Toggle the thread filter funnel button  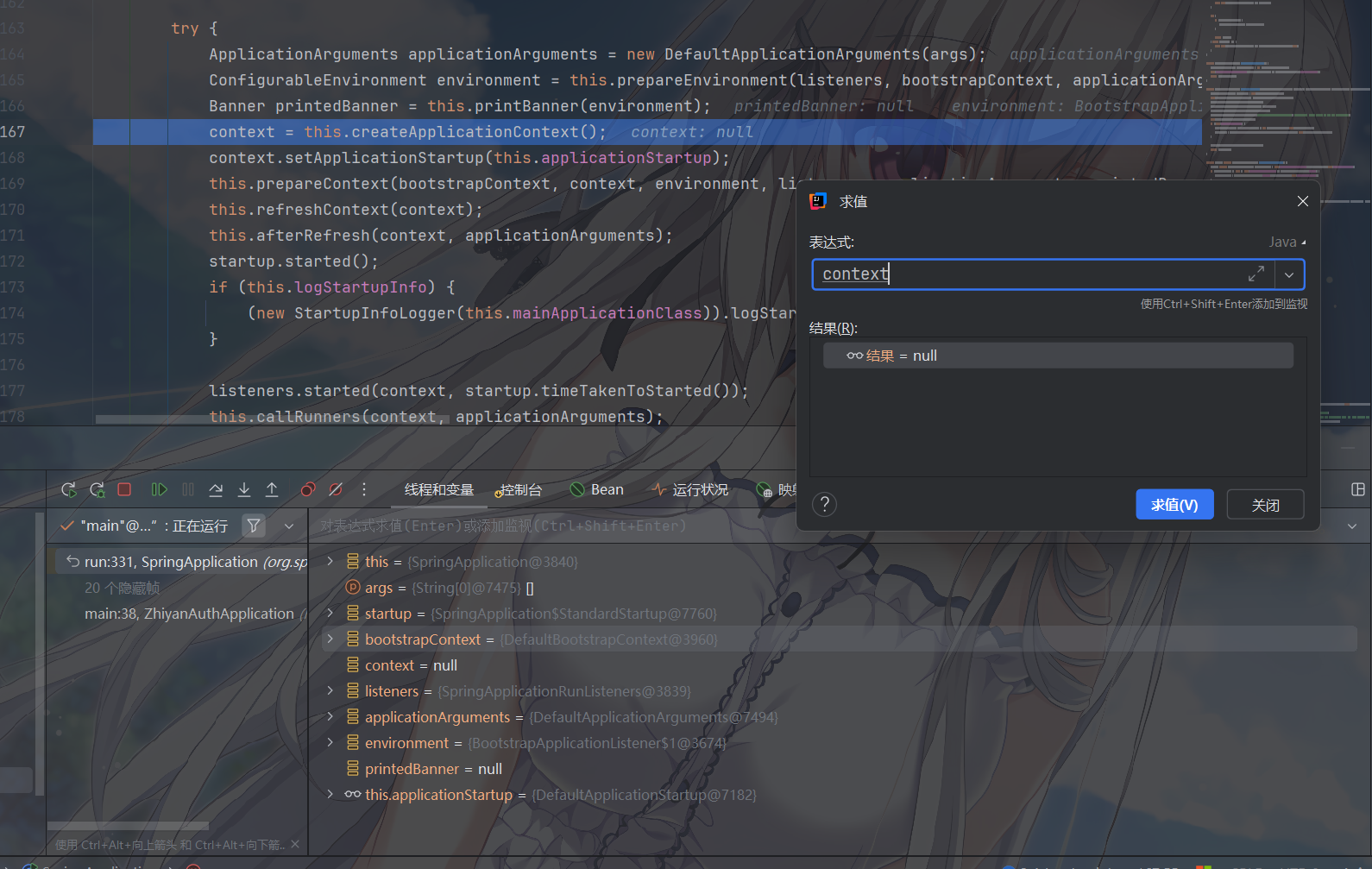254,526
